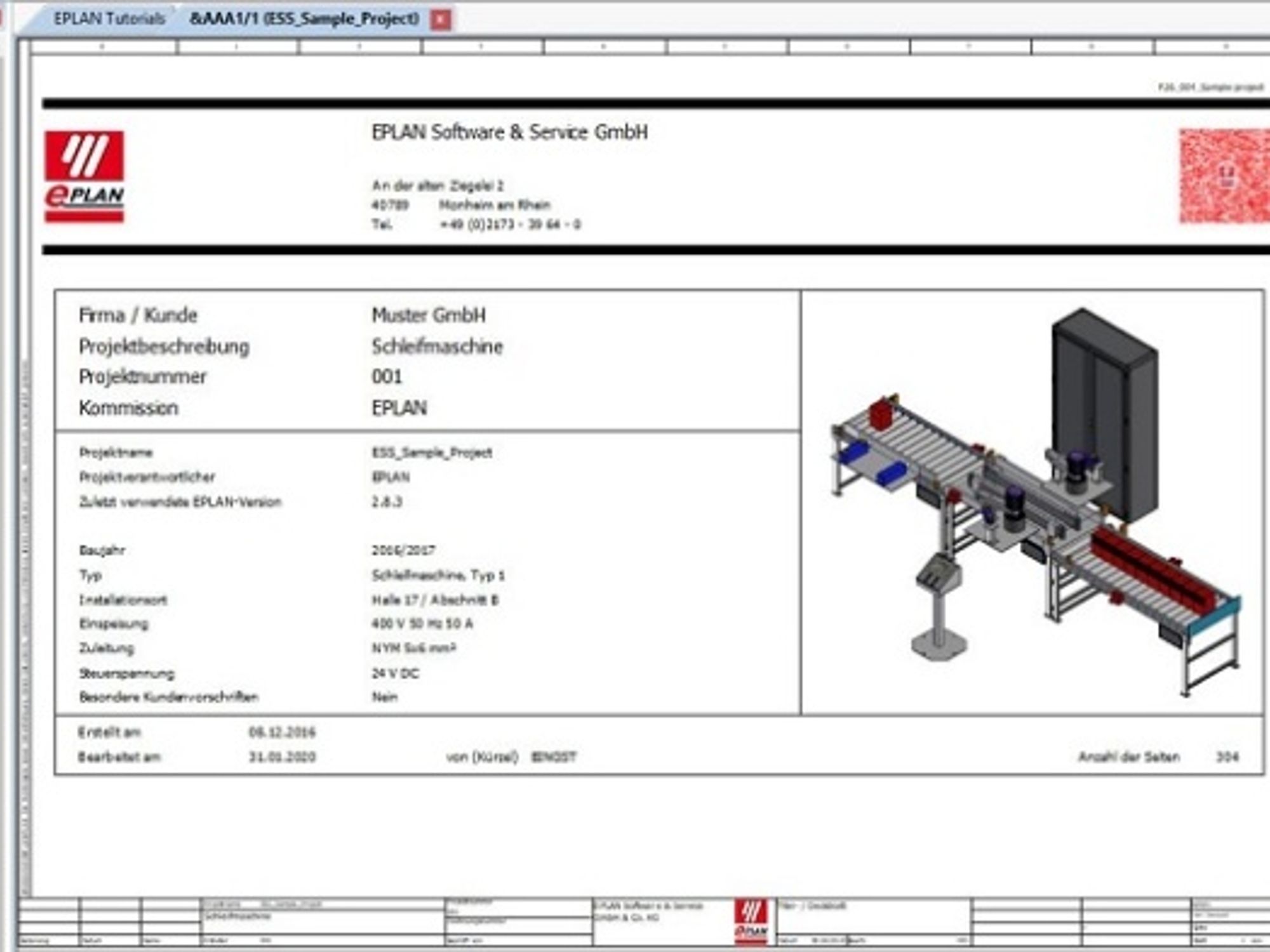Click the value 'ESS_Sample_Project' in the form
This screenshot has width=1270, height=952.
pos(432,453)
